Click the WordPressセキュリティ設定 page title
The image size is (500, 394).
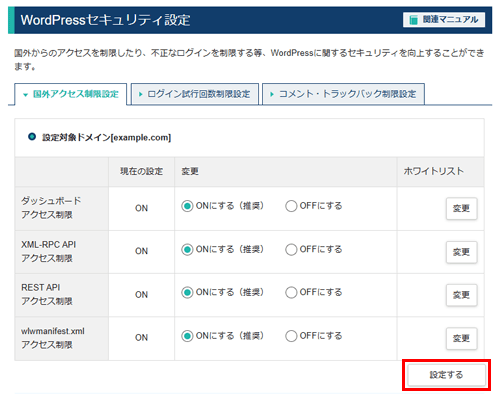coord(105,20)
